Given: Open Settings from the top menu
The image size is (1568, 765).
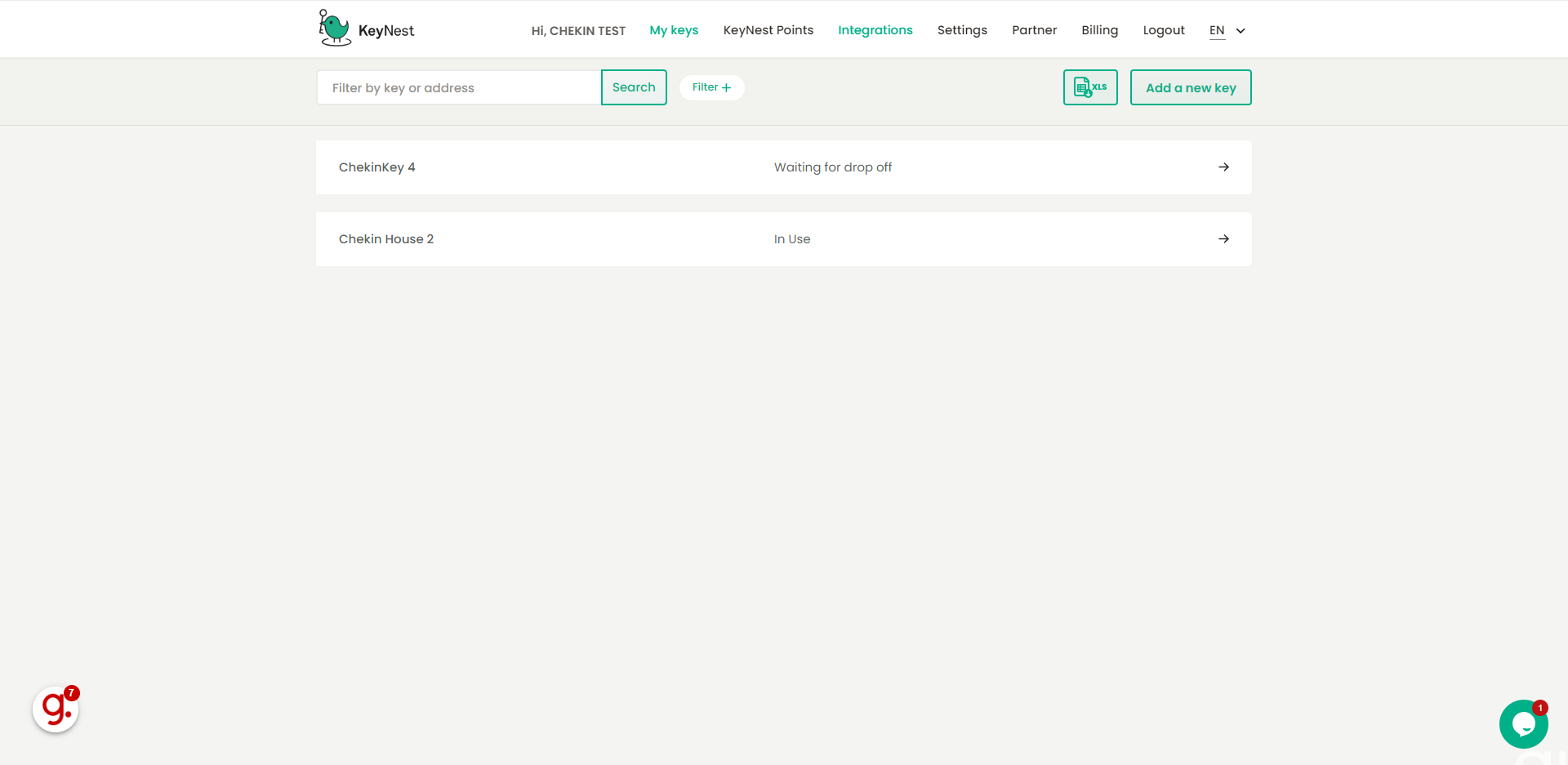Looking at the screenshot, I should tap(962, 30).
